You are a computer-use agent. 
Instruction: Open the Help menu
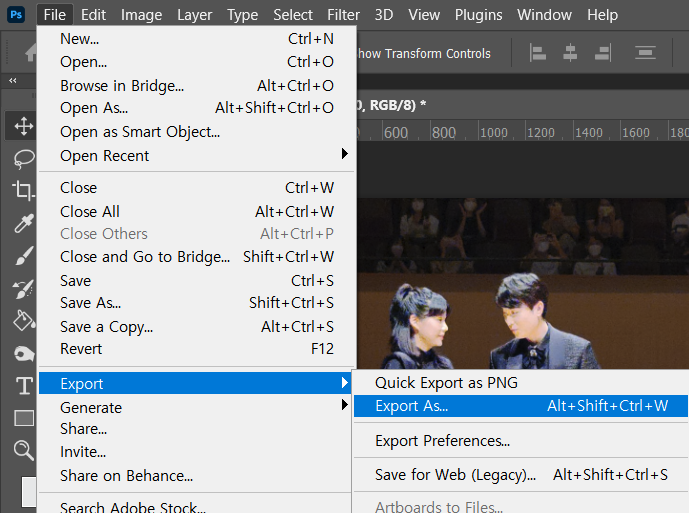tap(602, 15)
